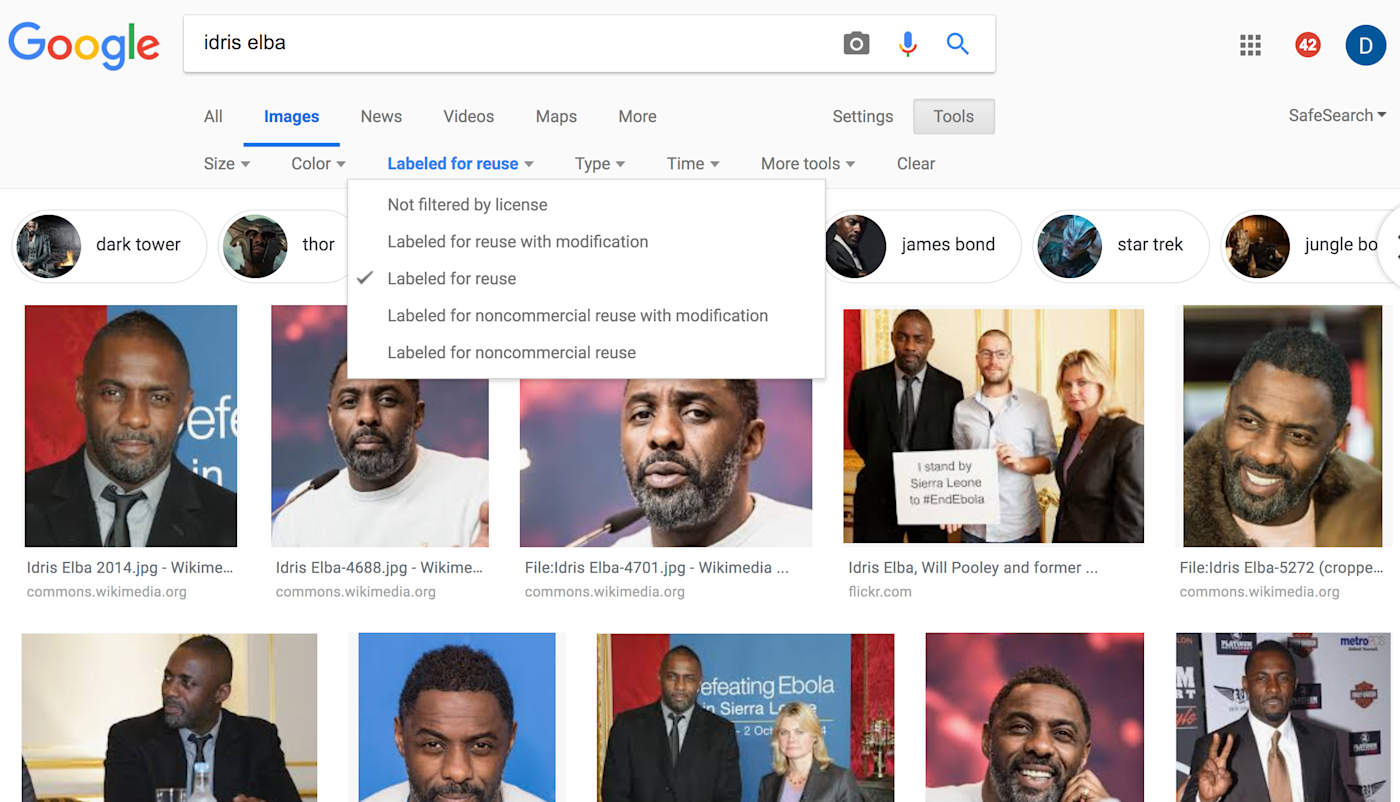Click 'File:Idris Elba-5272 (croppe...' caption
This screenshot has width=1400, height=802.
[1280, 568]
